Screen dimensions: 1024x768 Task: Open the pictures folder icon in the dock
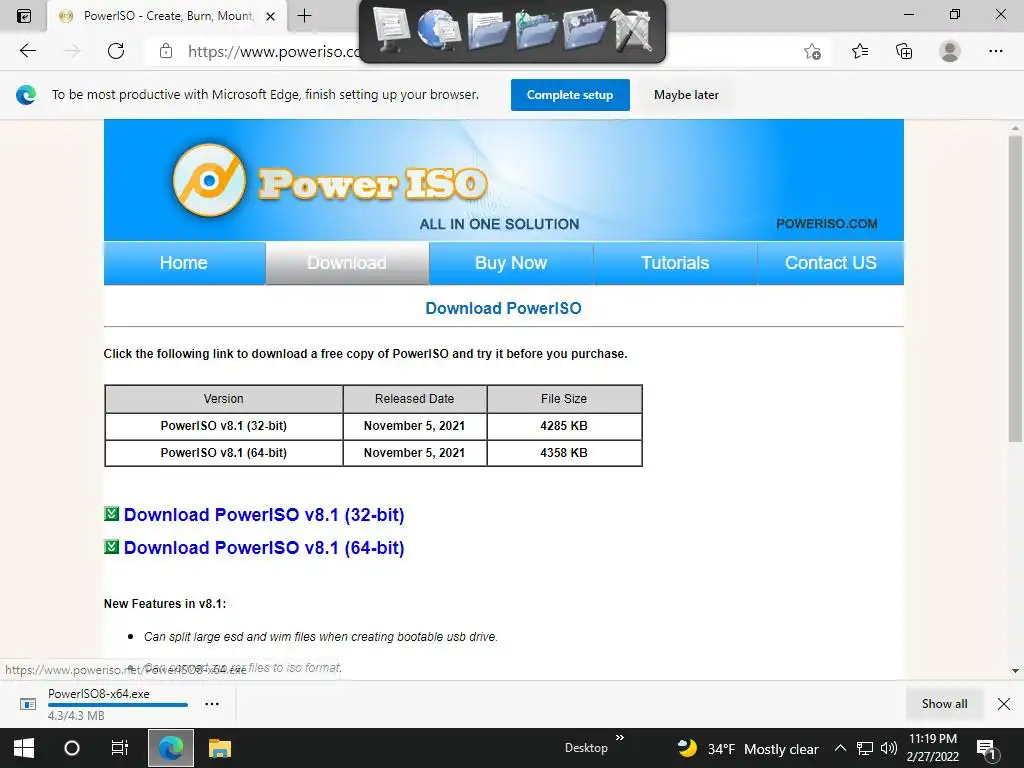tap(584, 30)
